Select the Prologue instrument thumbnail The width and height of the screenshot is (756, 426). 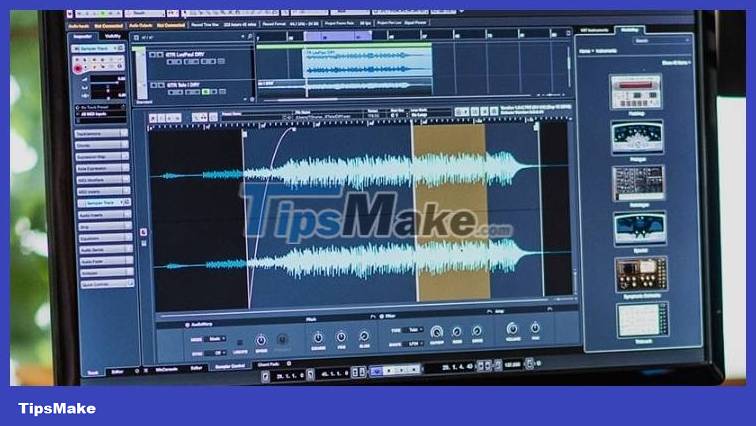(x=637, y=137)
